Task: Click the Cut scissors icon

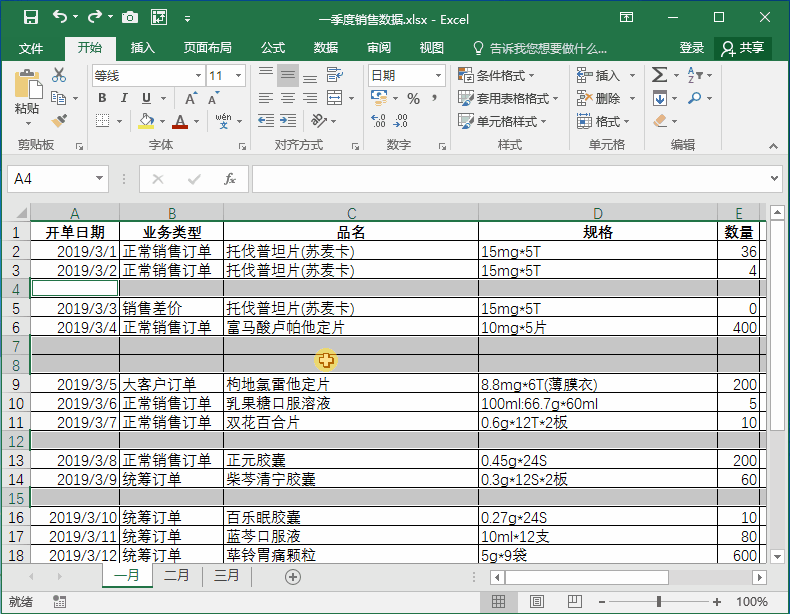Action: click(x=59, y=75)
